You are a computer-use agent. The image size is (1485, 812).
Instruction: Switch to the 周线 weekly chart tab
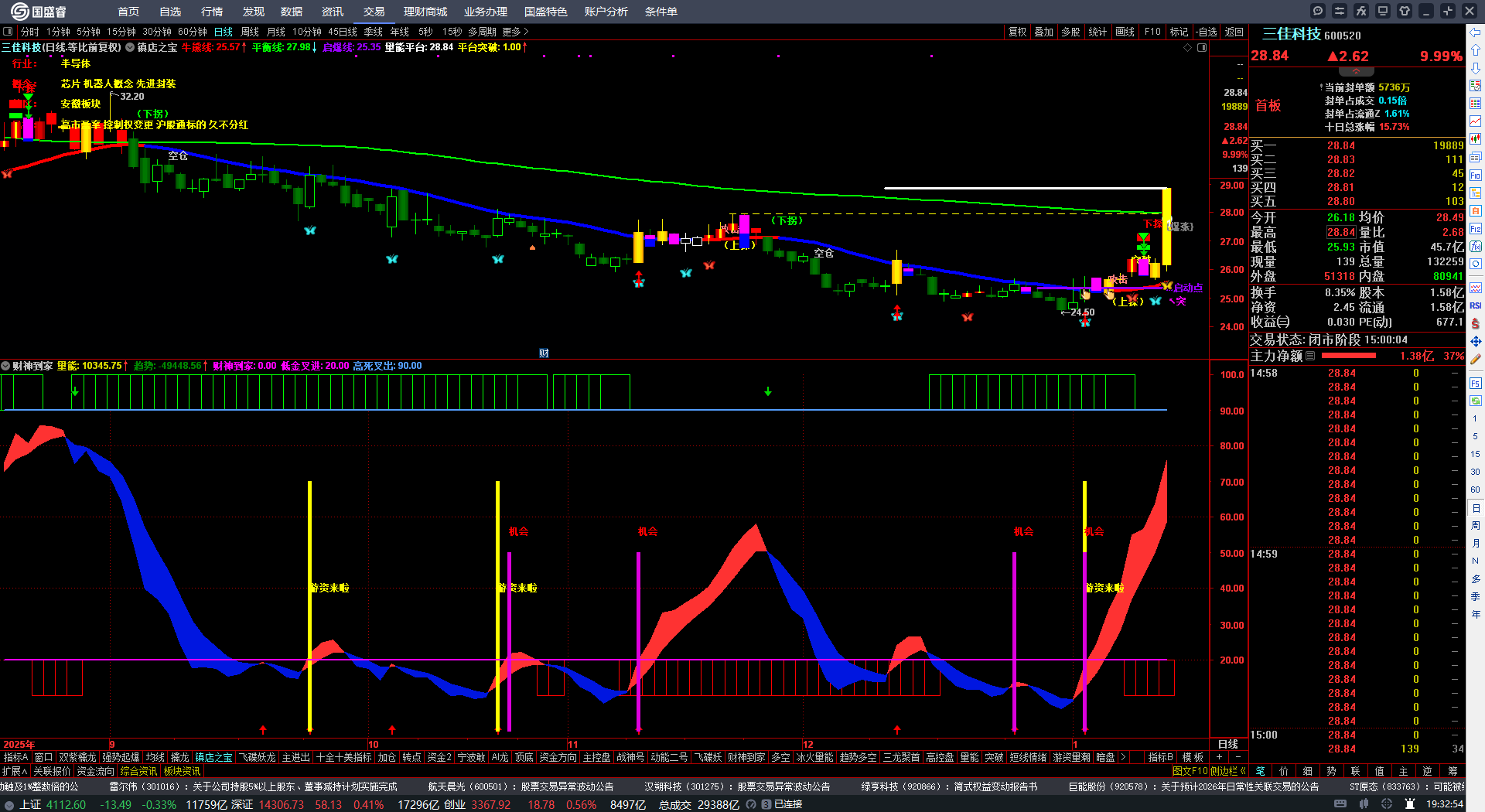click(x=250, y=32)
